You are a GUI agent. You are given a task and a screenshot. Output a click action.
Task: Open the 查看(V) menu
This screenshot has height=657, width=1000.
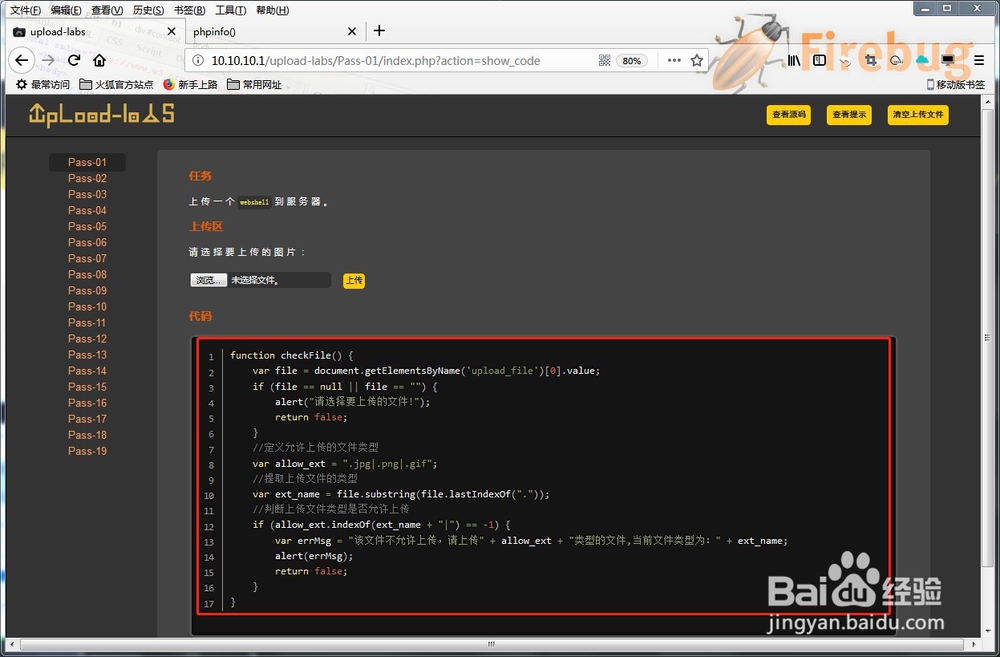[107, 10]
